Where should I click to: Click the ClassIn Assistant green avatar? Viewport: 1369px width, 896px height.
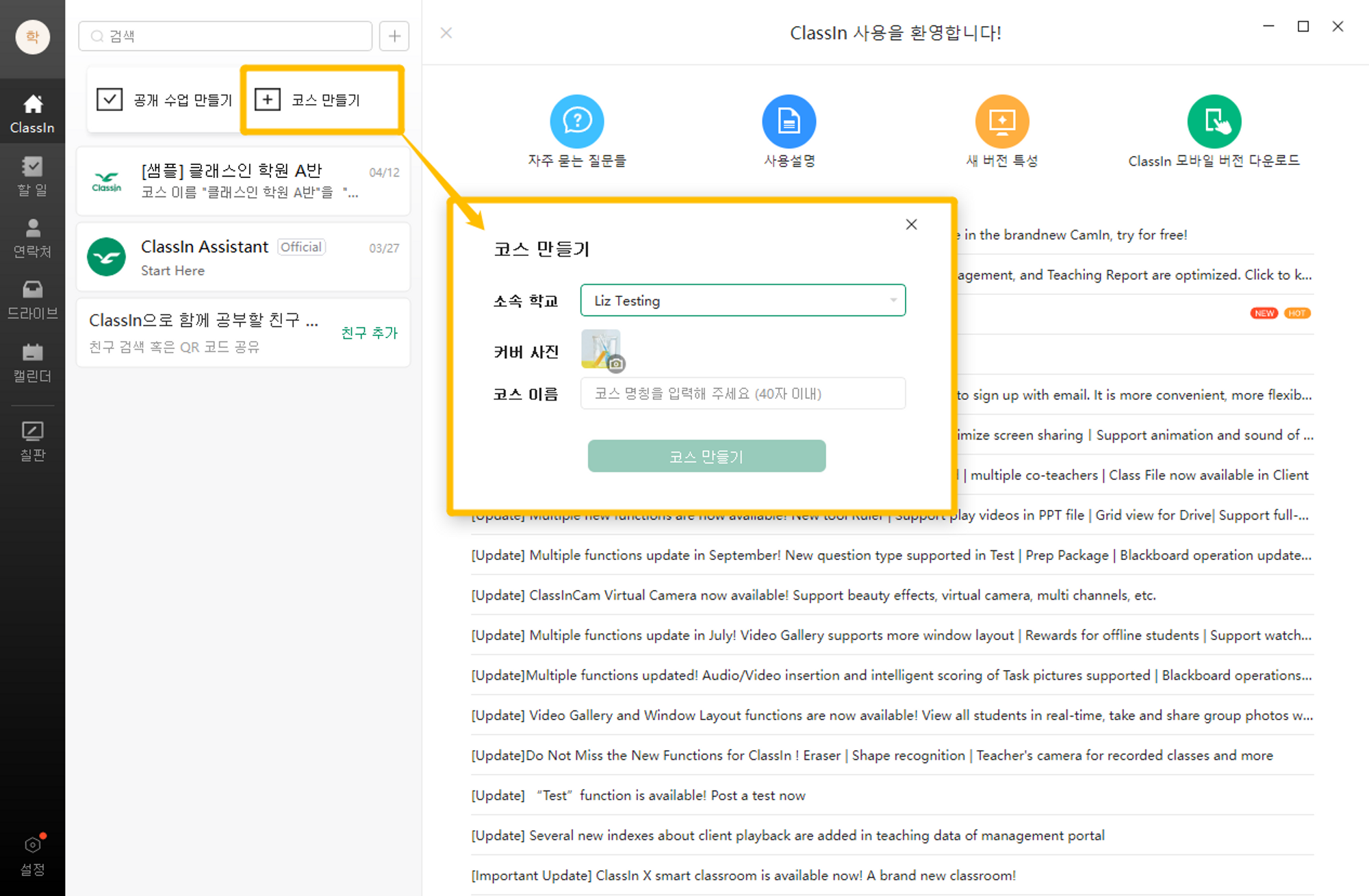click(x=106, y=257)
